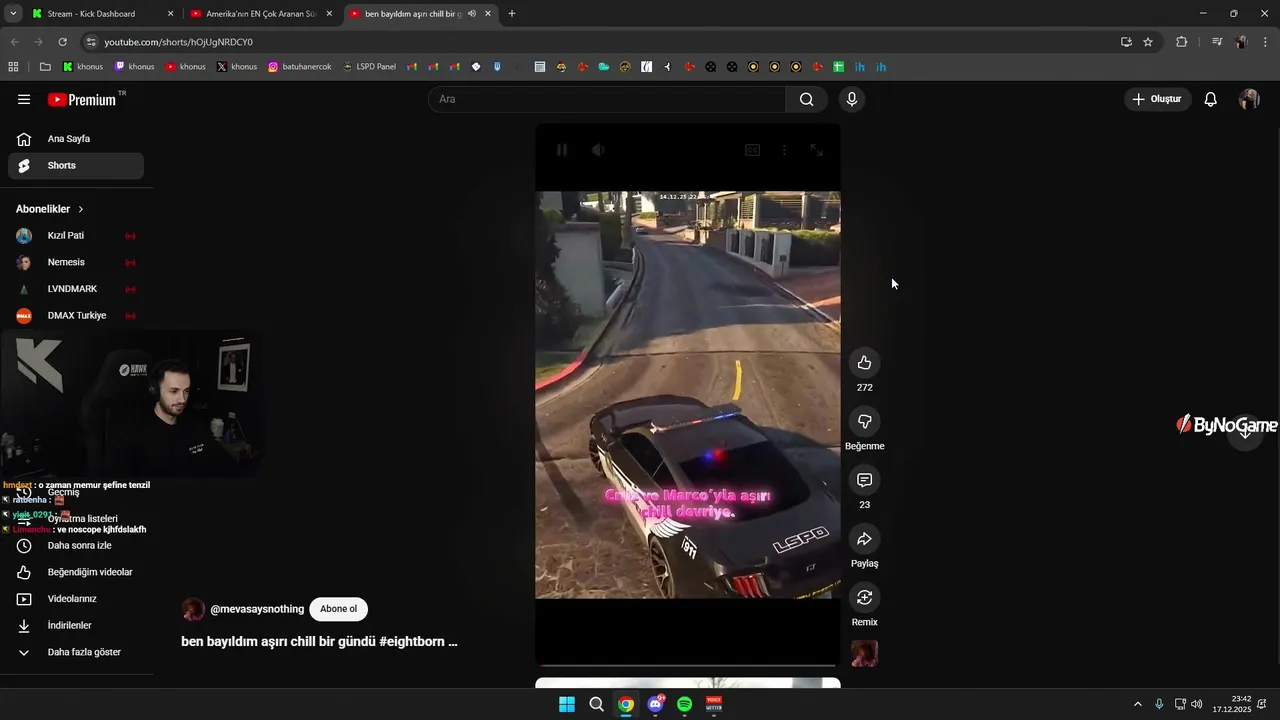Toggle captions on the short

[x=752, y=150]
